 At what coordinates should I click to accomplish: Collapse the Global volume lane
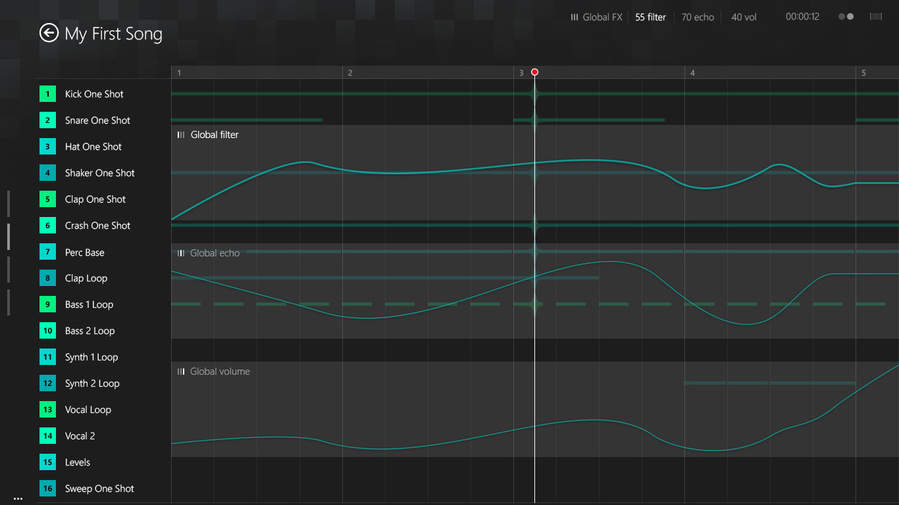[181, 371]
